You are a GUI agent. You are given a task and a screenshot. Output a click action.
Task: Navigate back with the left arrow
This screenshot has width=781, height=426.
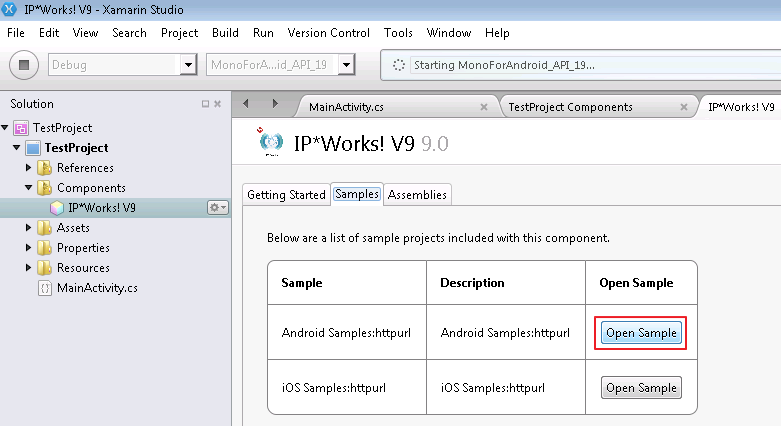246,104
